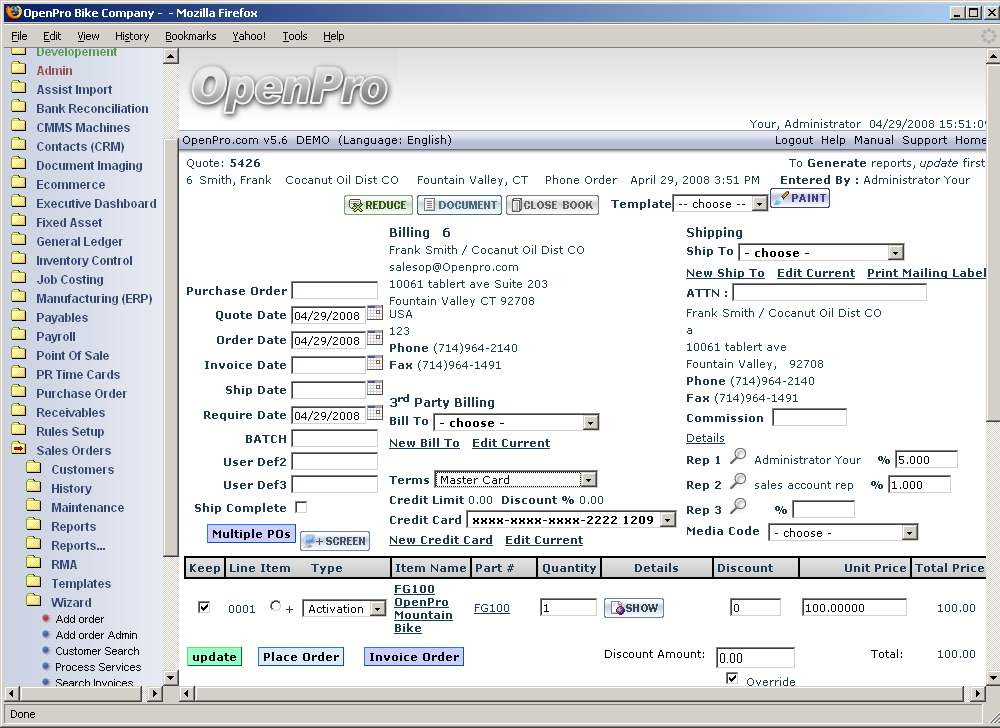
Task: Click the Rep 3 magnifier search icon
Action: pos(738,507)
